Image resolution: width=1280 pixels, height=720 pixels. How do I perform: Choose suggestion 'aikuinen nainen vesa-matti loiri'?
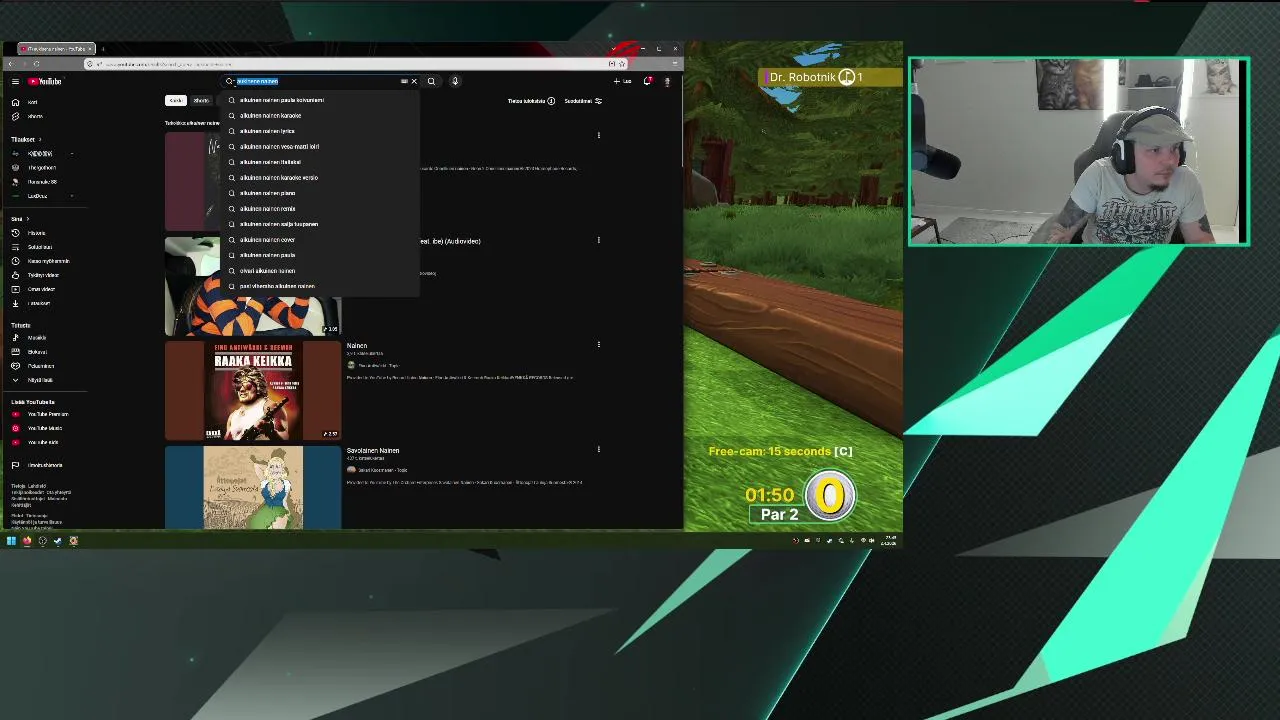click(x=319, y=147)
